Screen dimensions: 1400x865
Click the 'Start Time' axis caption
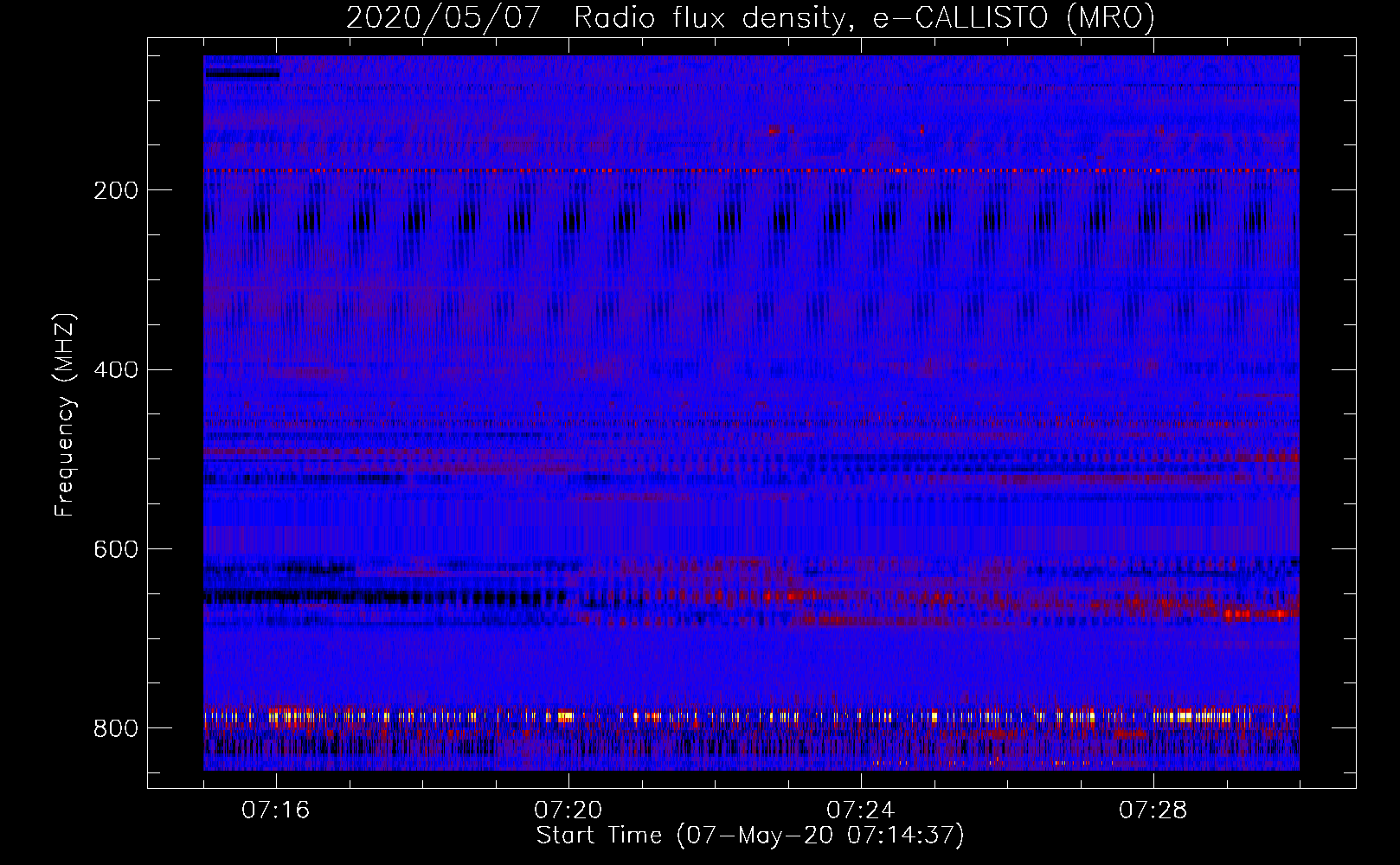(750, 836)
